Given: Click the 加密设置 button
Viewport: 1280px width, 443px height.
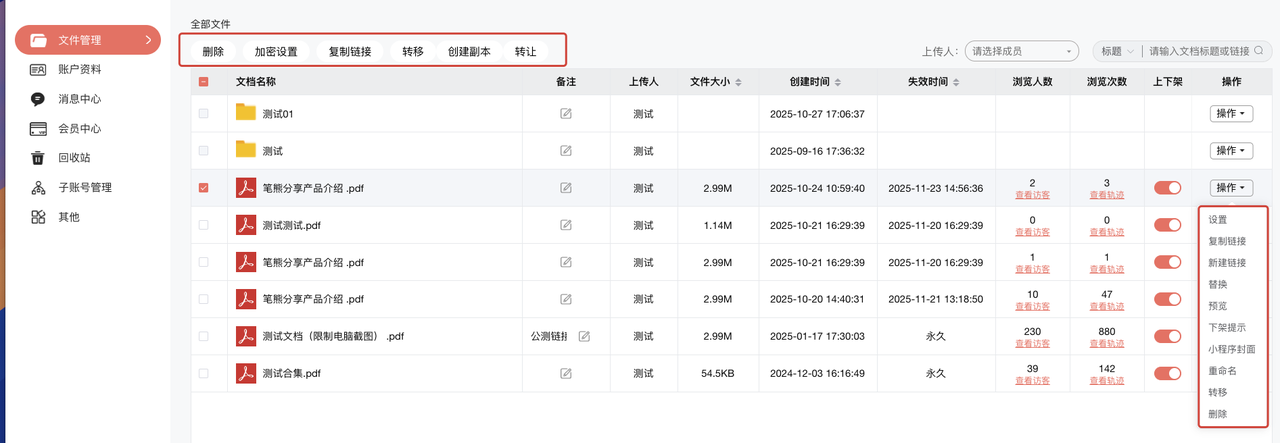Looking at the screenshot, I should tap(276, 51).
